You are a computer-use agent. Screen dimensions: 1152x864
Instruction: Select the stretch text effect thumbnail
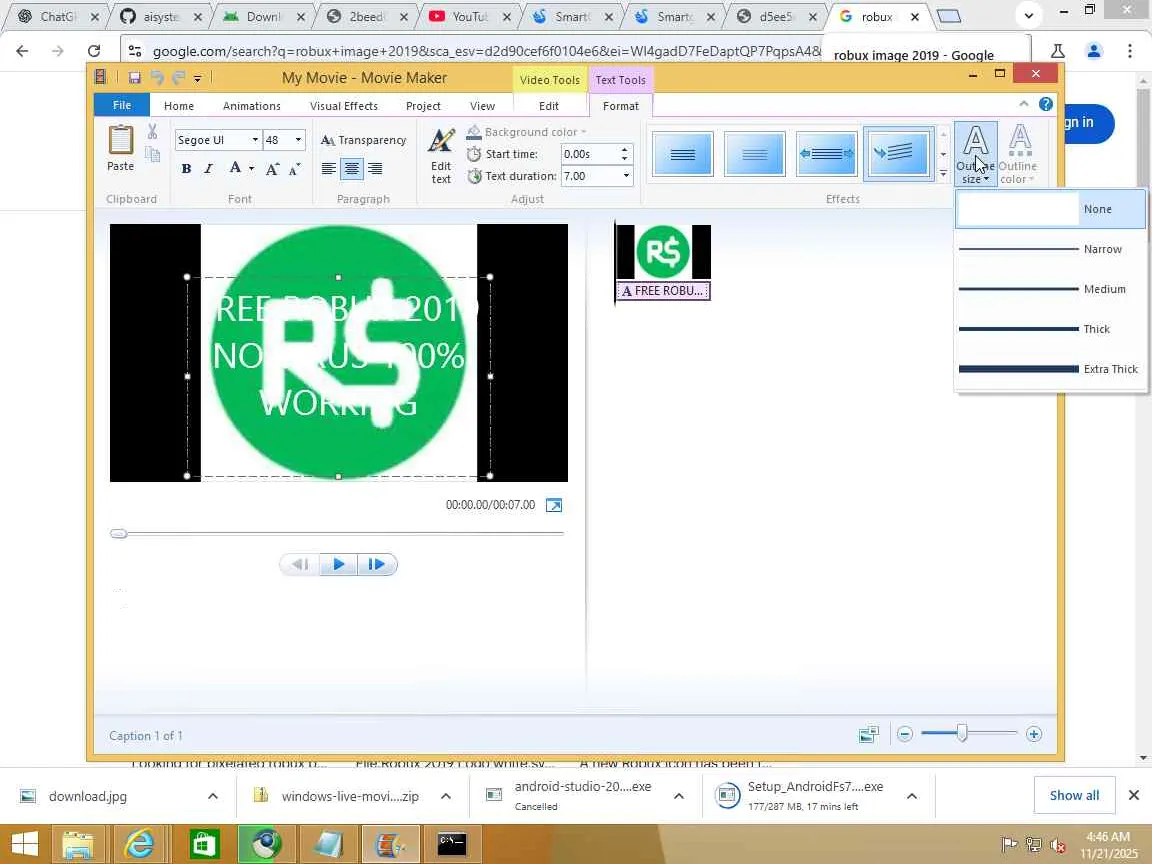tap(827, 154)
